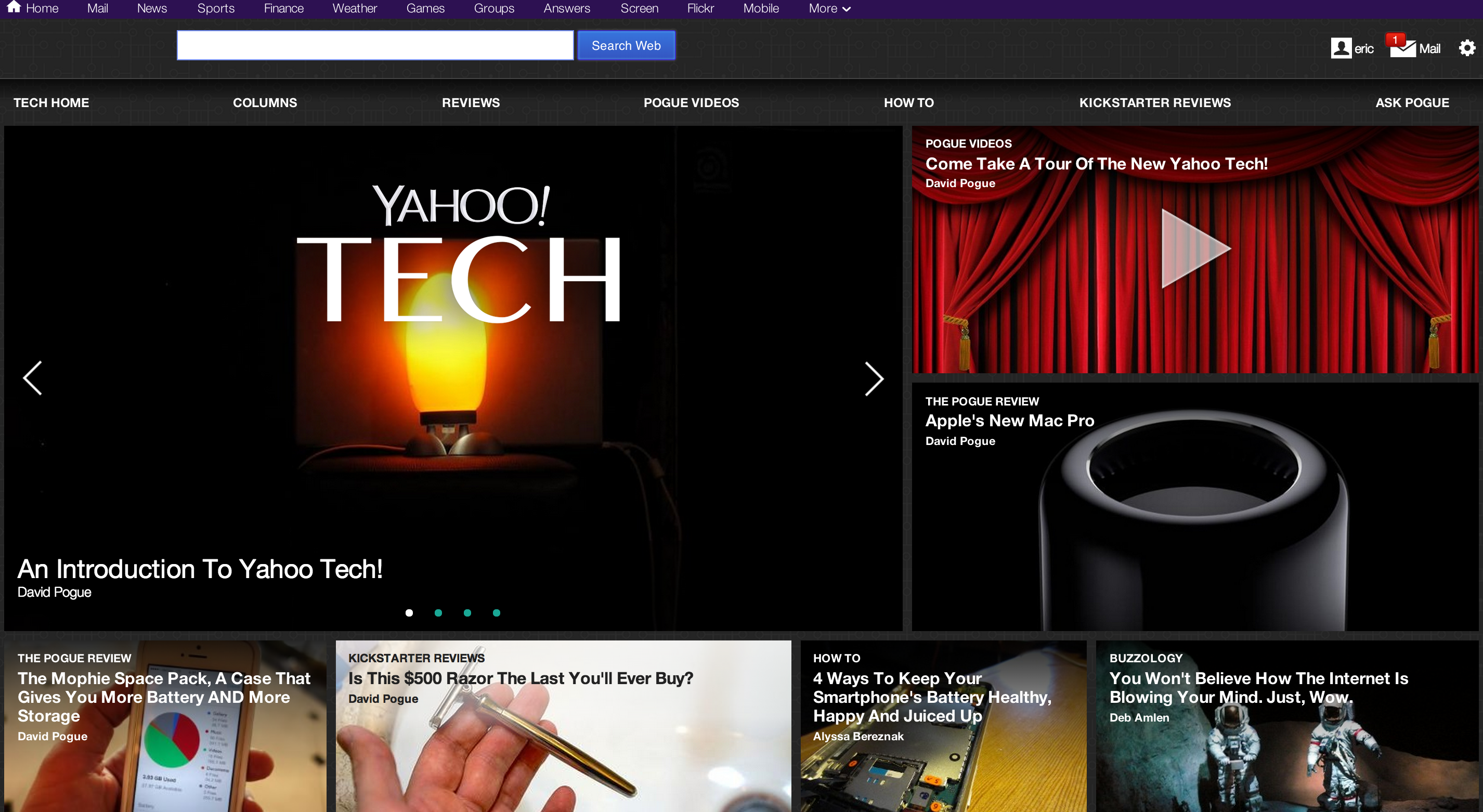Go to Sports section
The width and height of the screenshot is (1483, 812).
pos(216,9)
